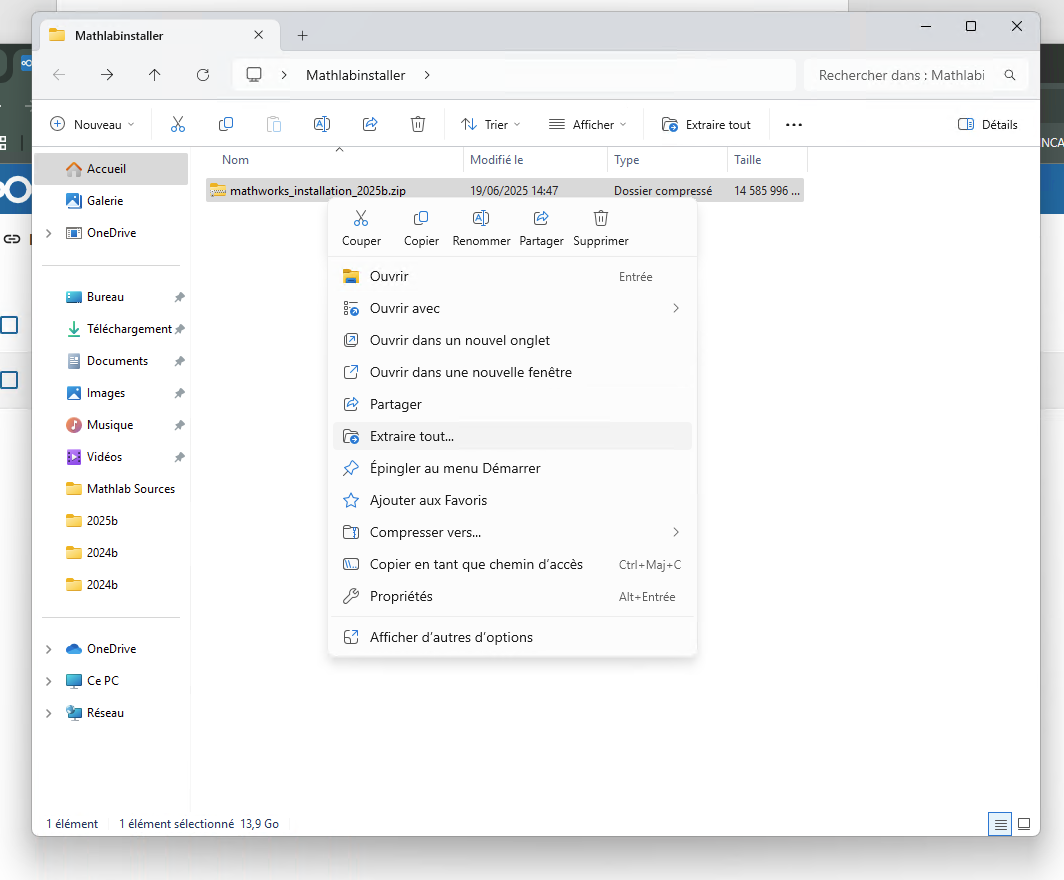1064x880 pixels.
Task: Choose Épingler au menu Démarrer
Action: point(512,468)
